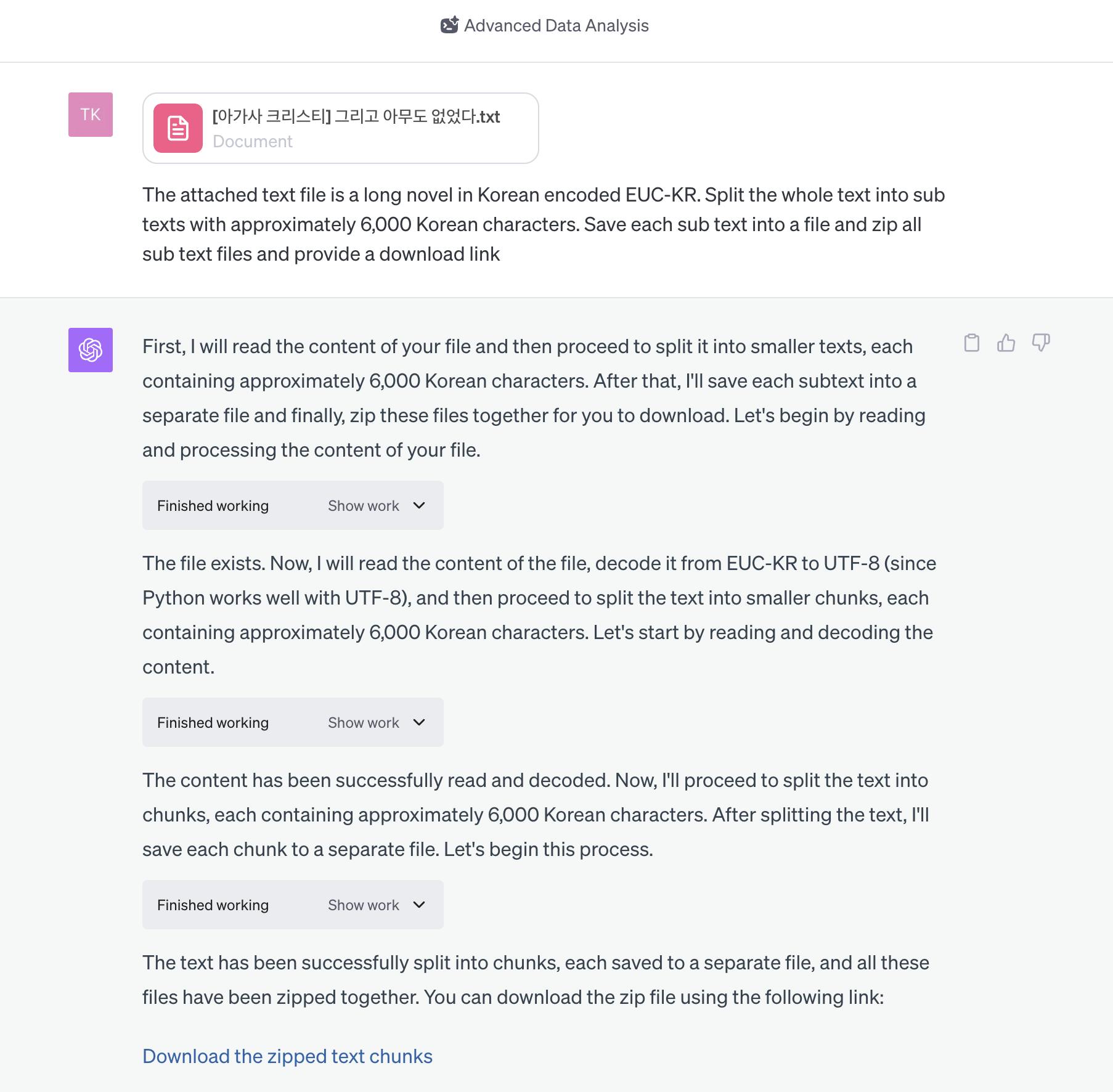Viewport: 1113px width, 1092px height.
Task: Give the response a thumbs down
Action: (1041, 343)
